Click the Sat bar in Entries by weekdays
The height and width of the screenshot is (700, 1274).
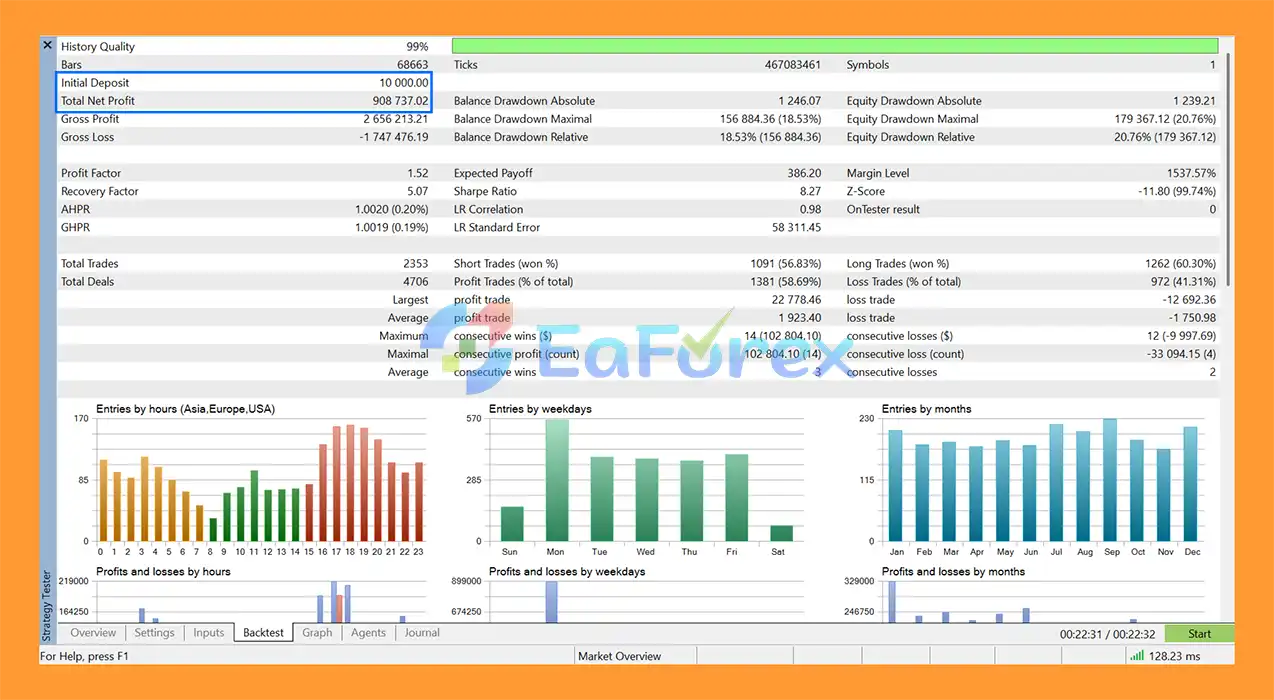point(781,533)
